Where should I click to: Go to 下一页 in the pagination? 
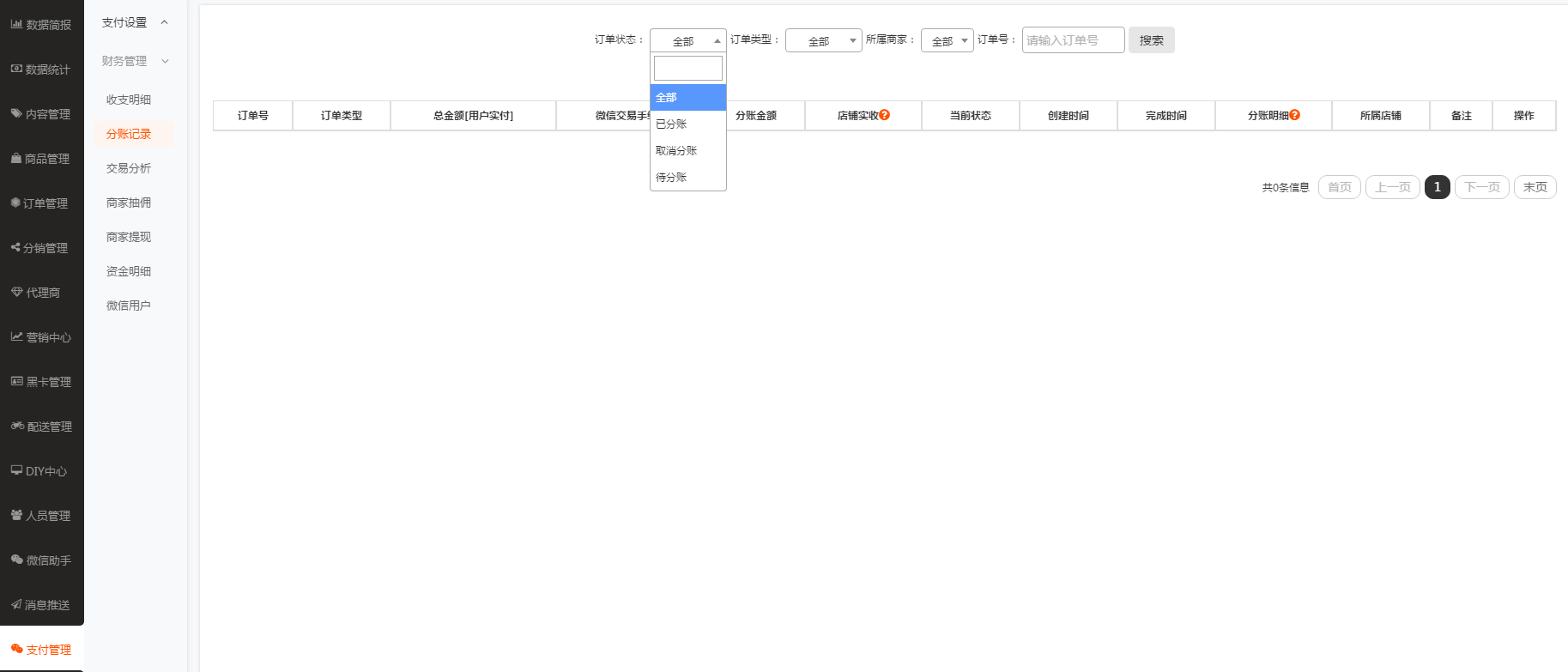pos(1481,187)
